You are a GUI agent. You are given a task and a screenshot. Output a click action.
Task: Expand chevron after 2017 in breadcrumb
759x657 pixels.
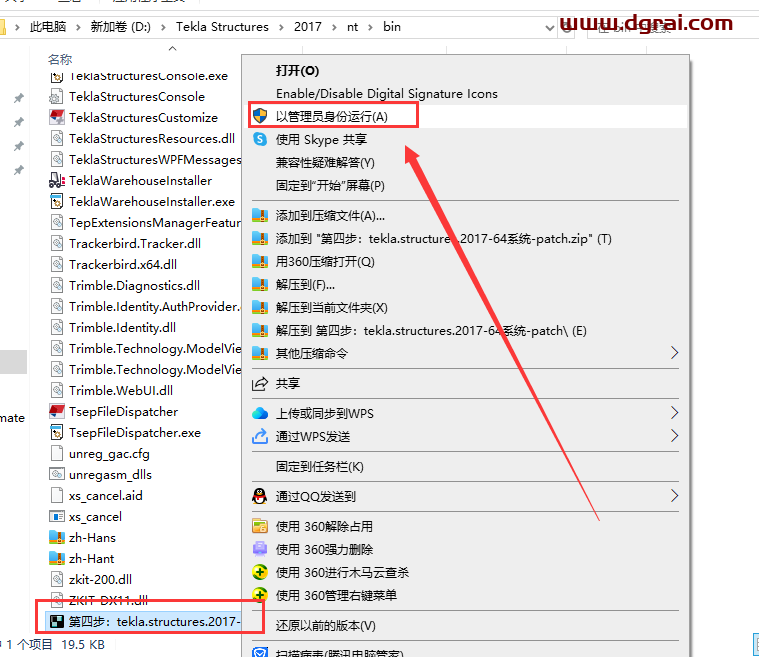334,27
